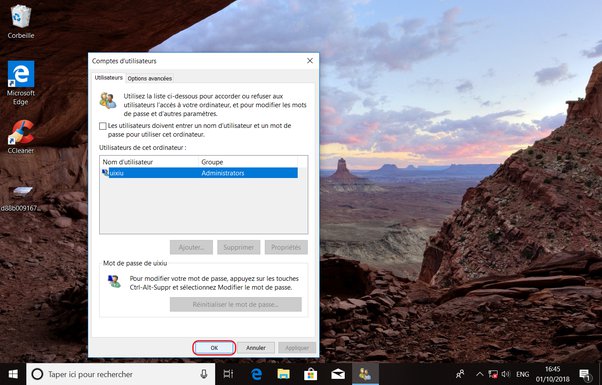The image size is (602, 385).
Task: Click the Taper ici pour rechercher box
Action: click(x=121, y=374)
